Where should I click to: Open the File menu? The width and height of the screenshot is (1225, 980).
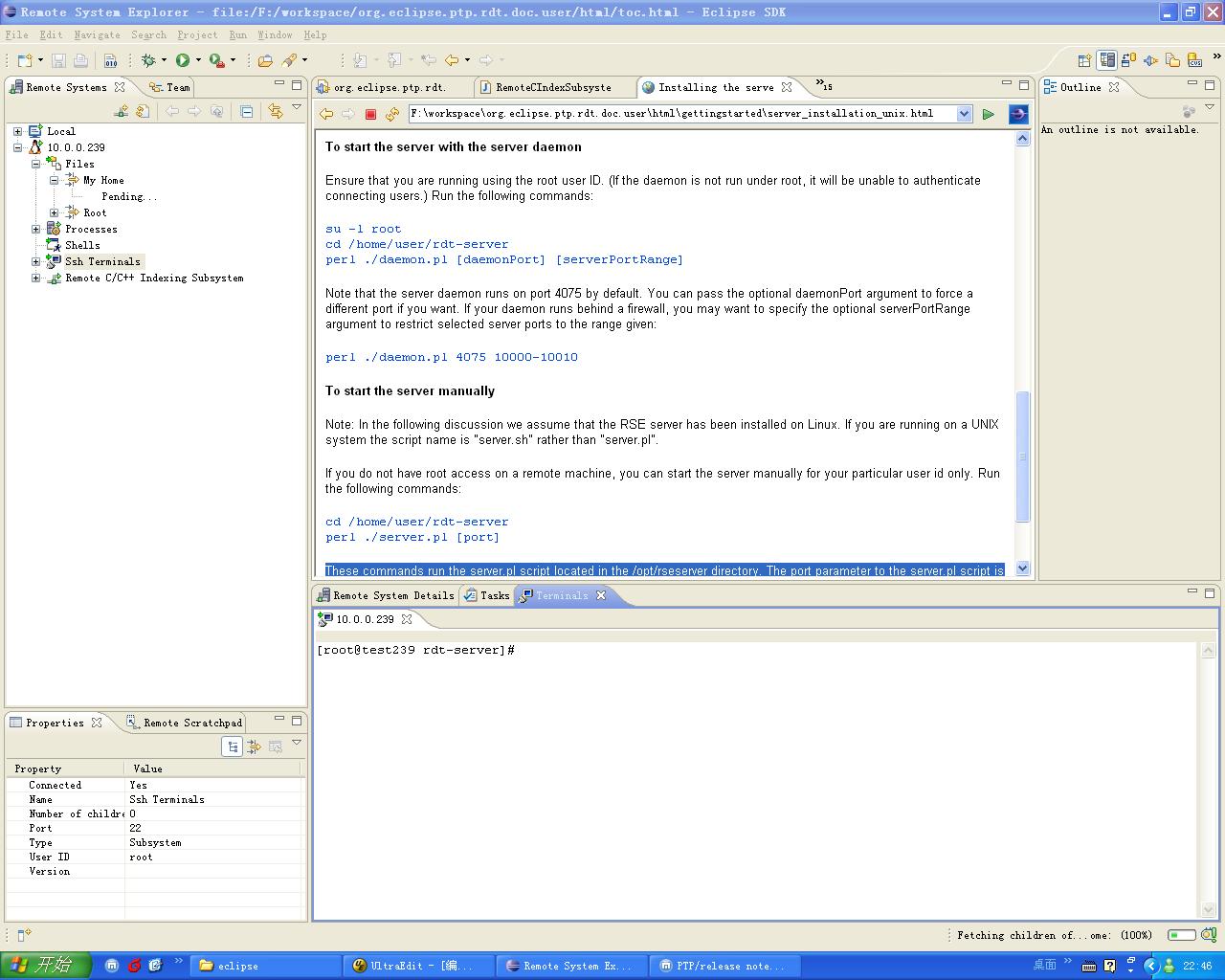16,34
